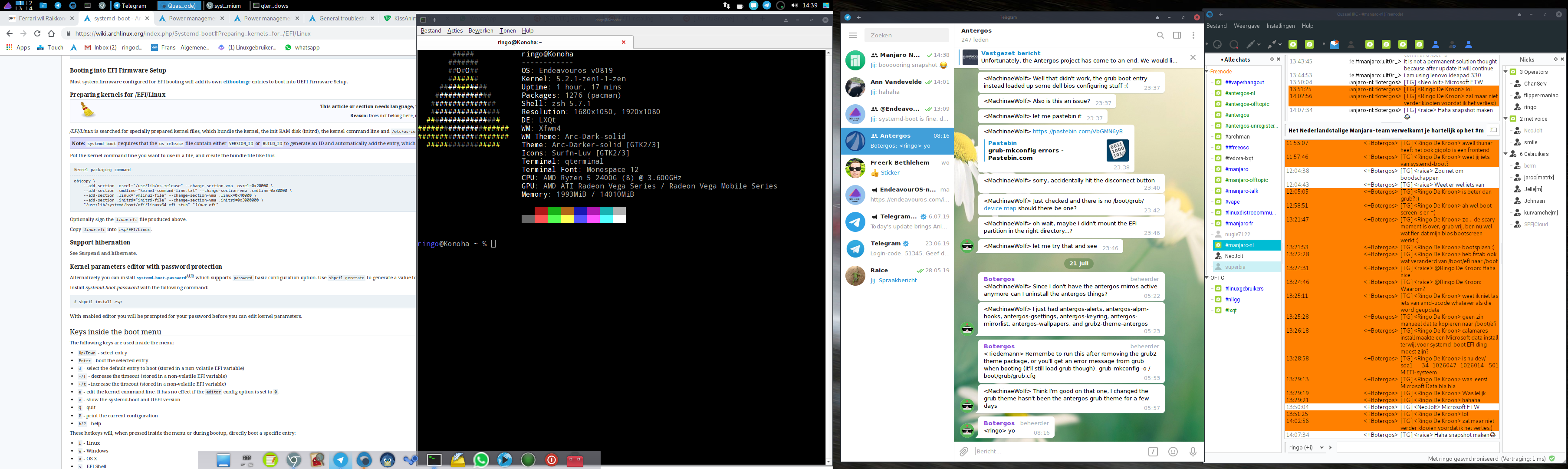Open Antergos chat three-dot options menu
Image resolution: width=1568 pixels, height=469 pixels.
click(x=1193, y=35)
